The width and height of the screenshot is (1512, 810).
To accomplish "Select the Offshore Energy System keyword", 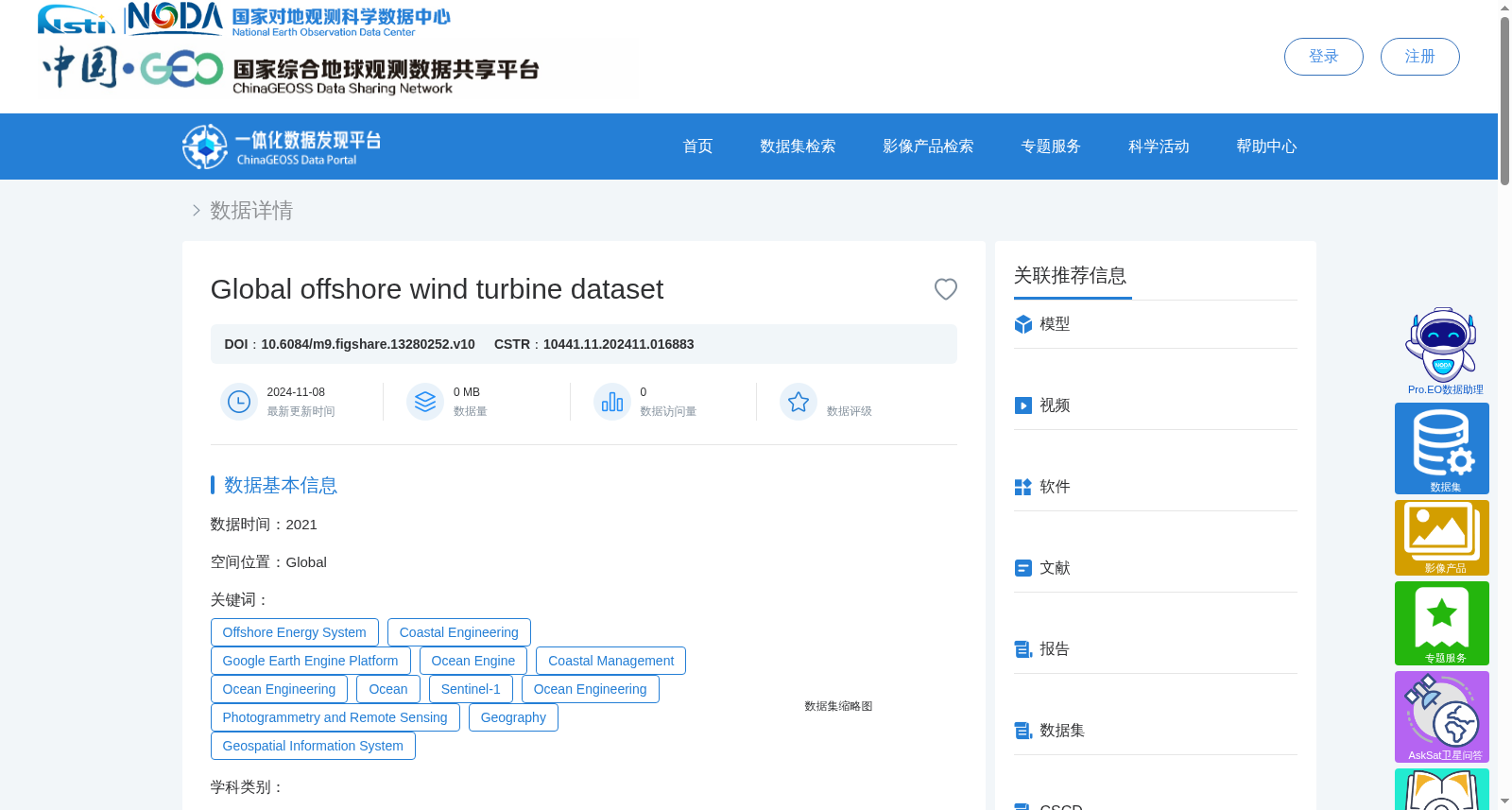I will (294, 632).
